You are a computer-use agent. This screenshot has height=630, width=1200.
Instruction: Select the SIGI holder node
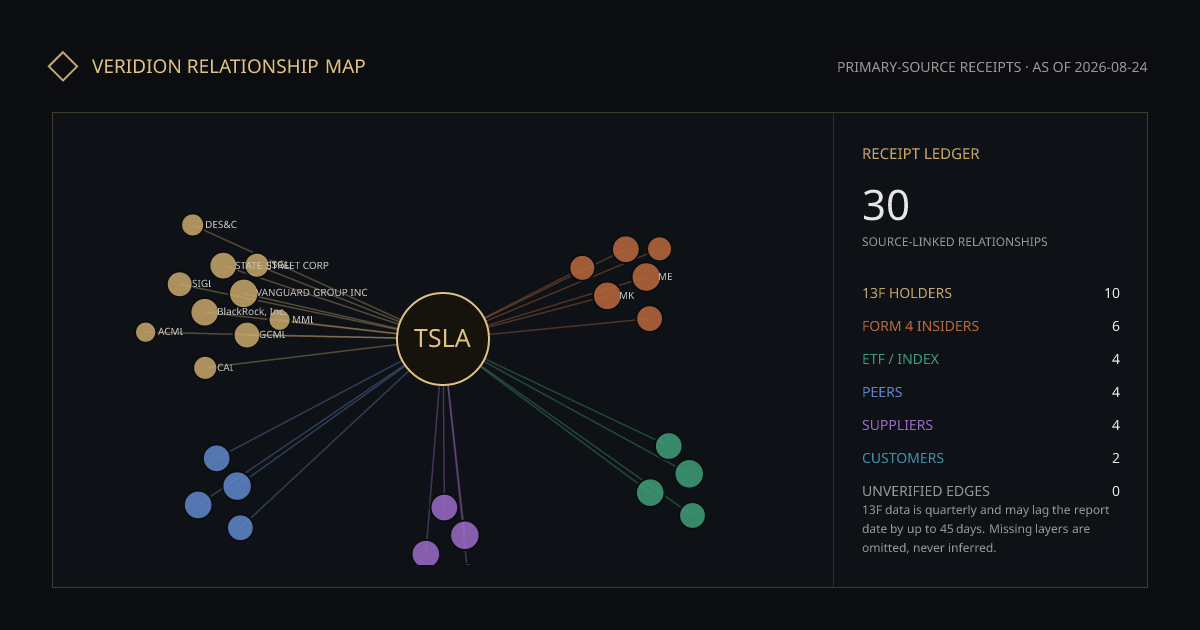tap(180, 284)
